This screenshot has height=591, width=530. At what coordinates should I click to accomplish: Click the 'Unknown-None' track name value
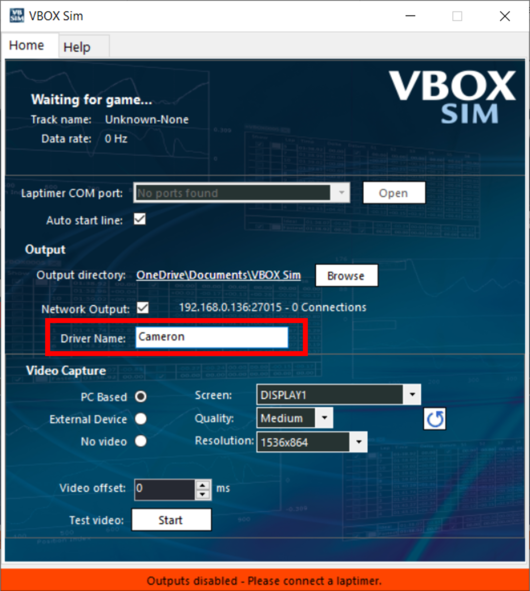tap(147, 119)
